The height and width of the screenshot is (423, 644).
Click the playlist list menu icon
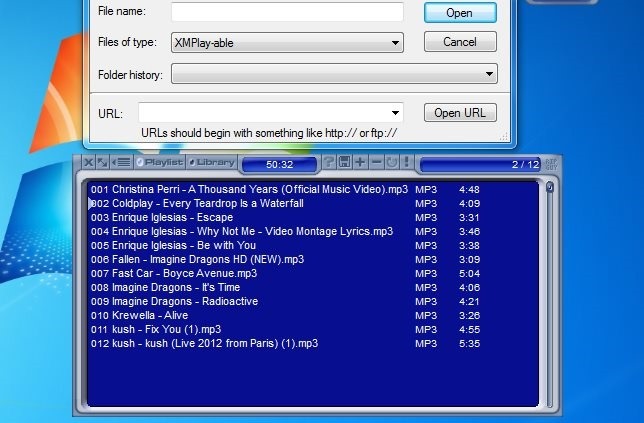(x=121, y=163)
